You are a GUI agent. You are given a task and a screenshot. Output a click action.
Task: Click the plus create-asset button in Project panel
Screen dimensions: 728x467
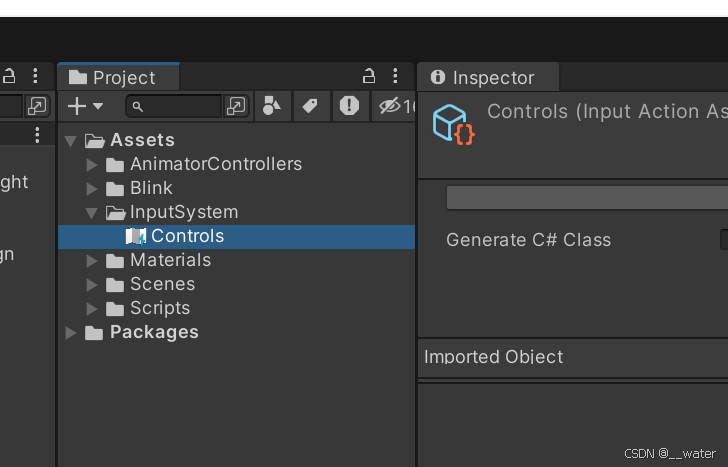tap(77, 106)
